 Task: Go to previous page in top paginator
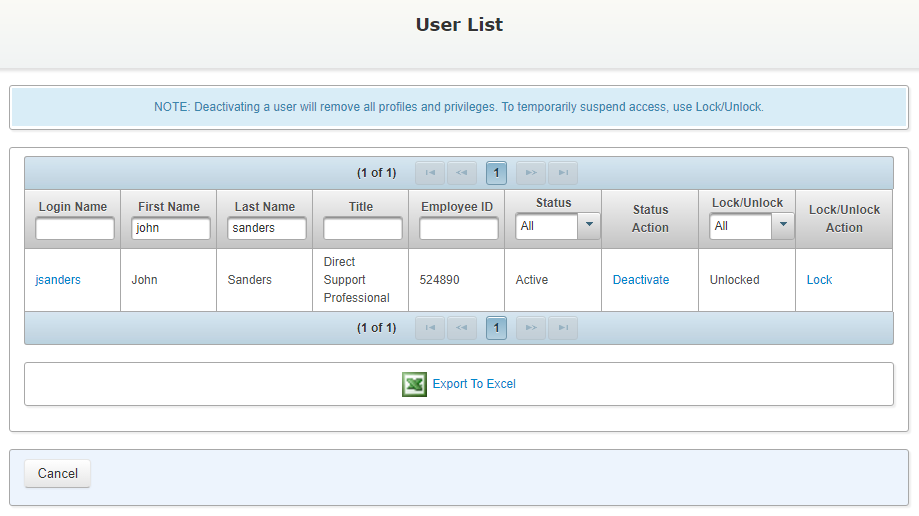click(462, 173)
